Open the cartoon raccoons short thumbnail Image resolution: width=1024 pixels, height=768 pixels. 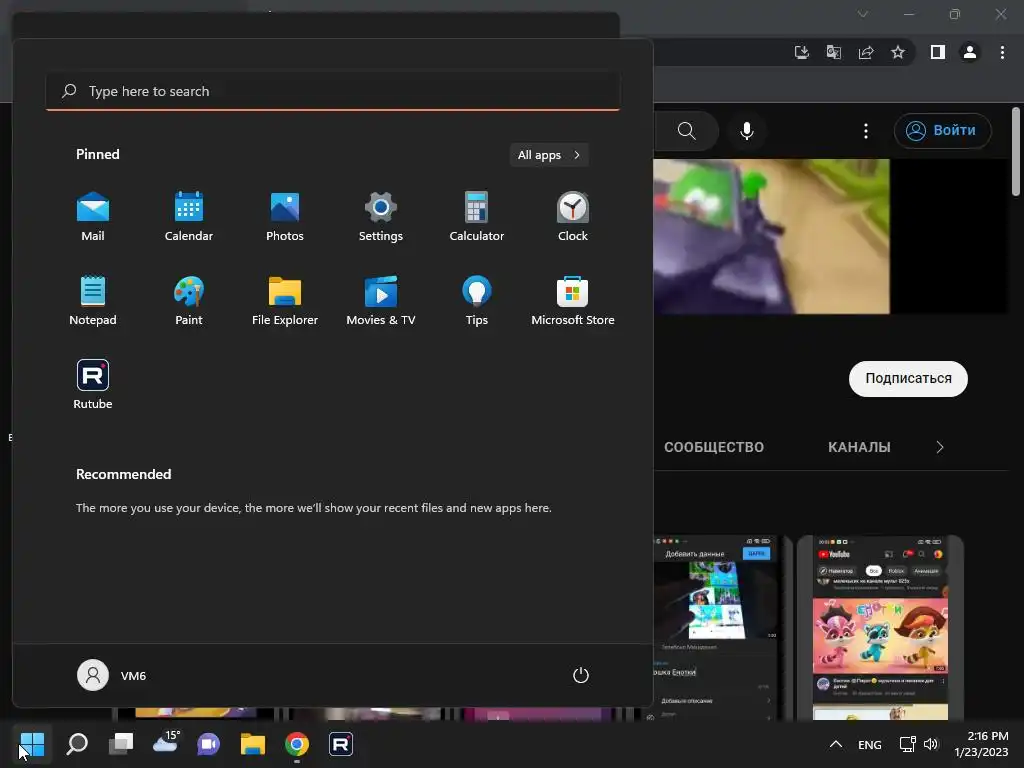click(x=880, y=627)
